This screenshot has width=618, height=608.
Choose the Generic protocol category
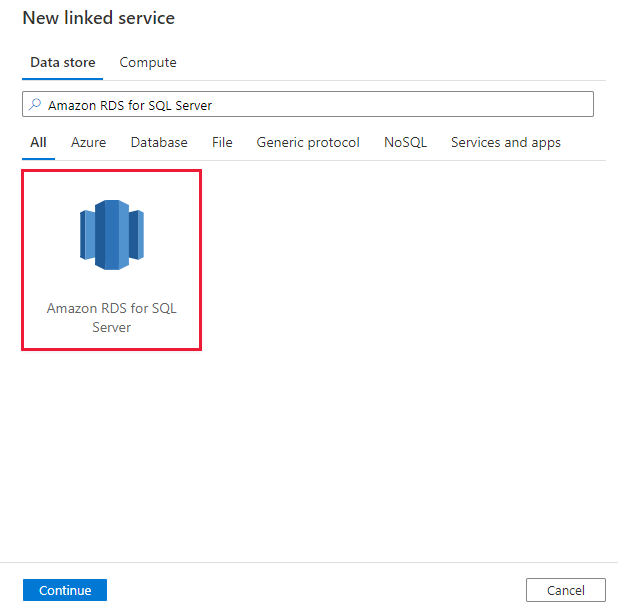pos(308,142)
